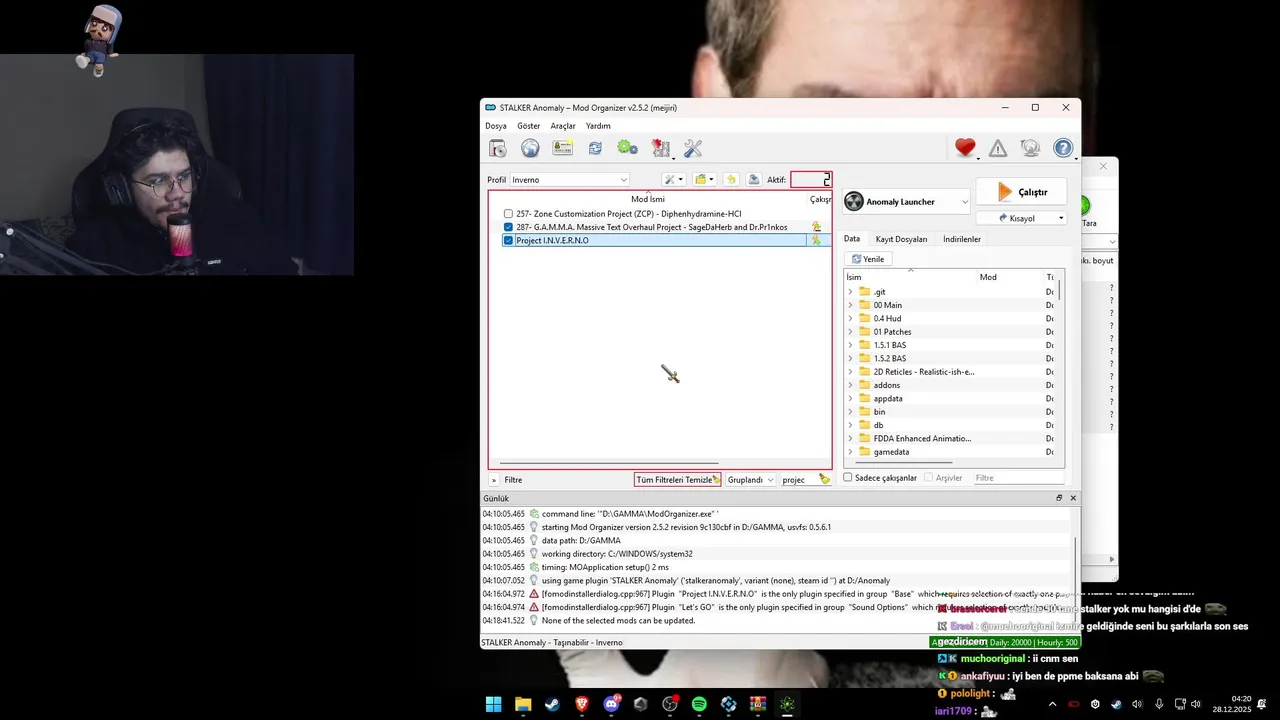Click the Çalıştır run button

click(1021, 192)
